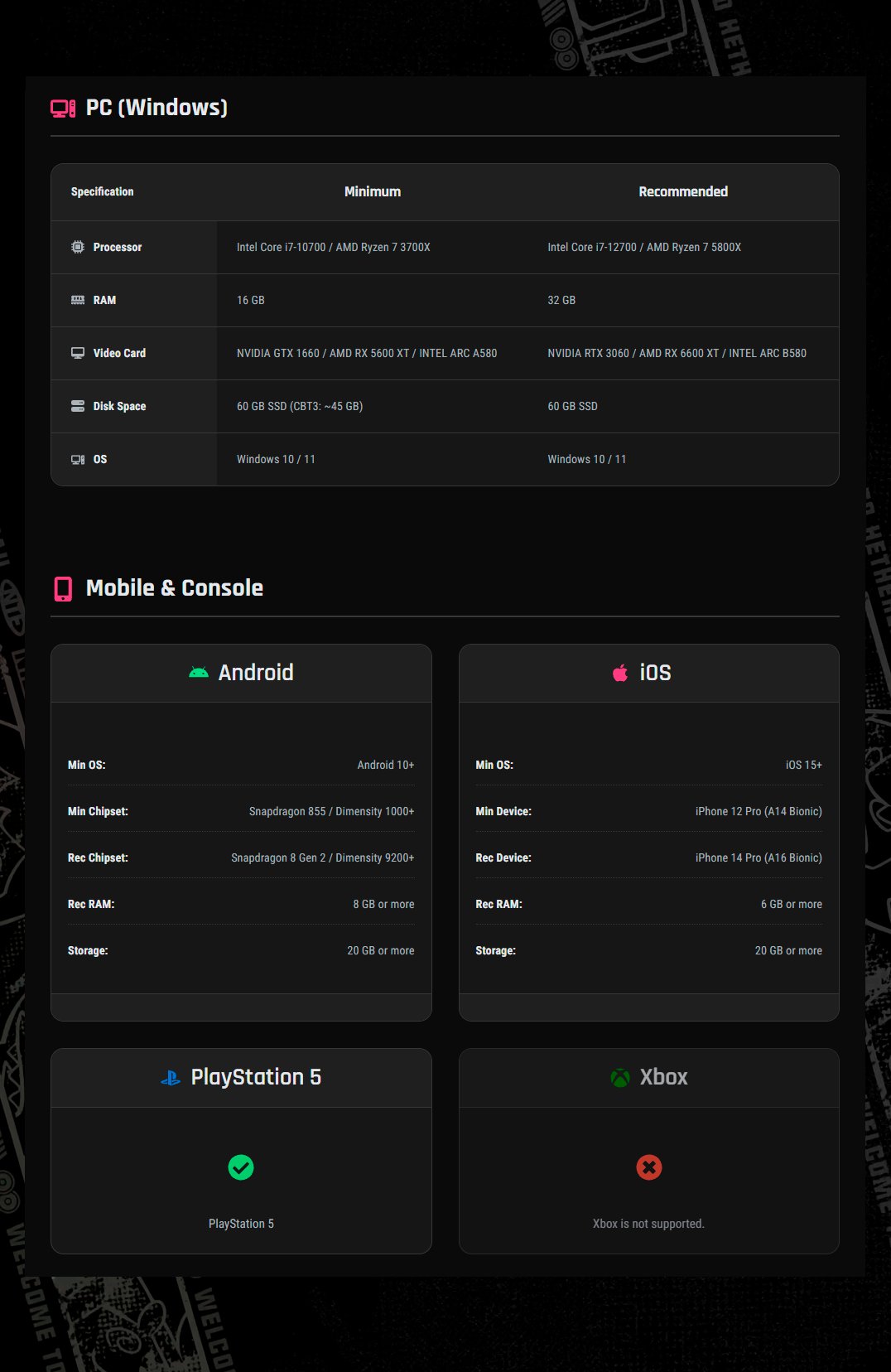Screen dimensions: 891x1372
Task: Click the Specification column header
Action: point(102,191)
